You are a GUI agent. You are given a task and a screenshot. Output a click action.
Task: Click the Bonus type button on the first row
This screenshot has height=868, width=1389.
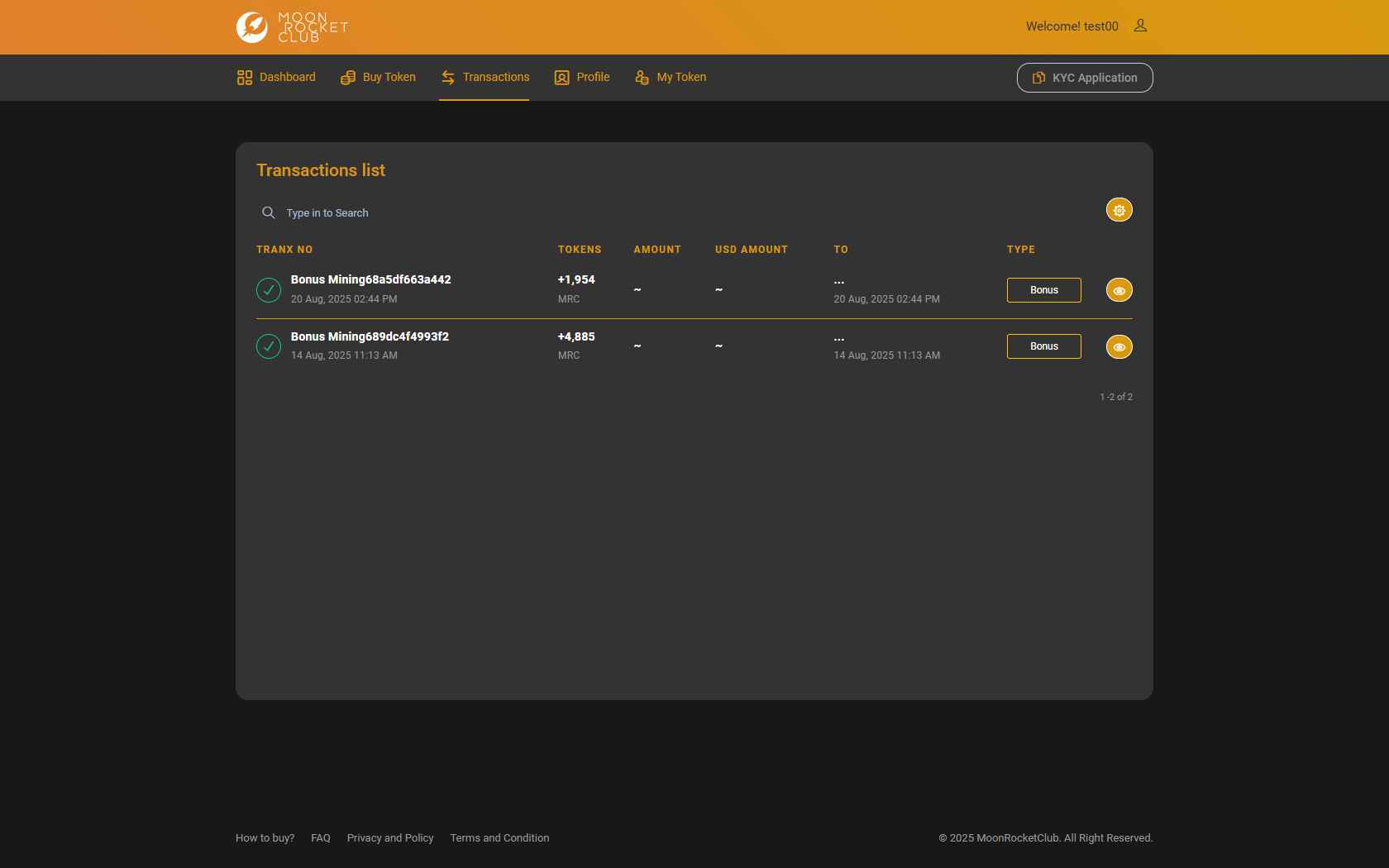coord(1043,289)
